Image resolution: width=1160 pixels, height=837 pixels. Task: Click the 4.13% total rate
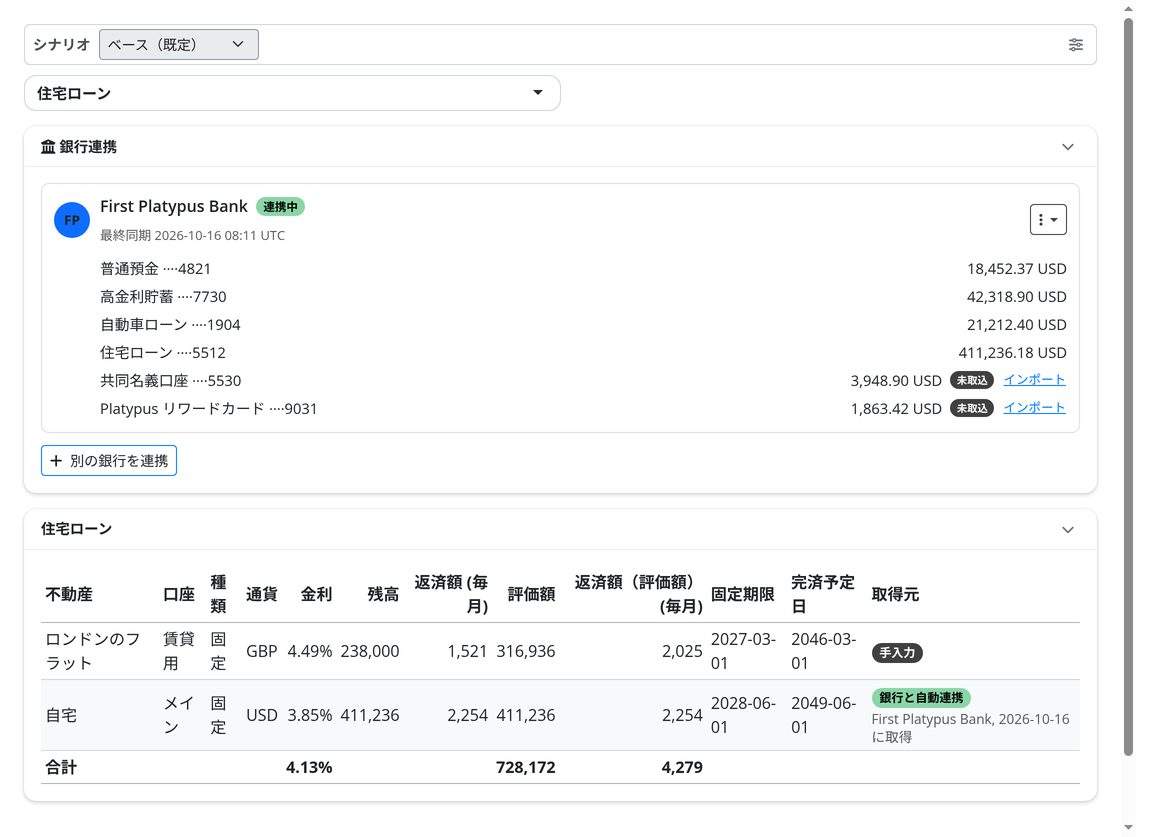pos(308,767)
